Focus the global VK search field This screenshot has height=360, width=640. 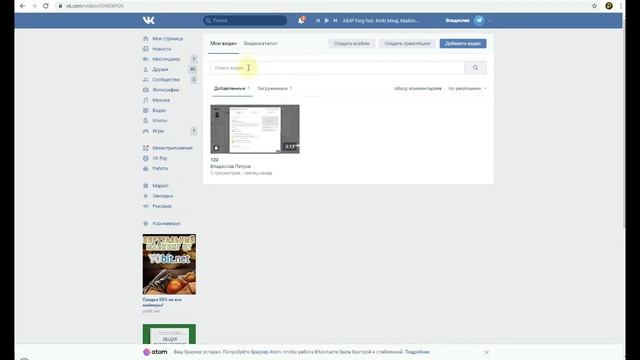pos(245,20)
